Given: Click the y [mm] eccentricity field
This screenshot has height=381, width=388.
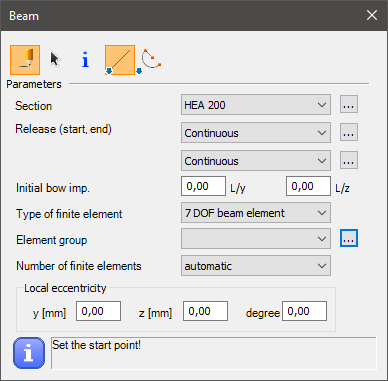Looking at the screenshot, I should [98, 311].
